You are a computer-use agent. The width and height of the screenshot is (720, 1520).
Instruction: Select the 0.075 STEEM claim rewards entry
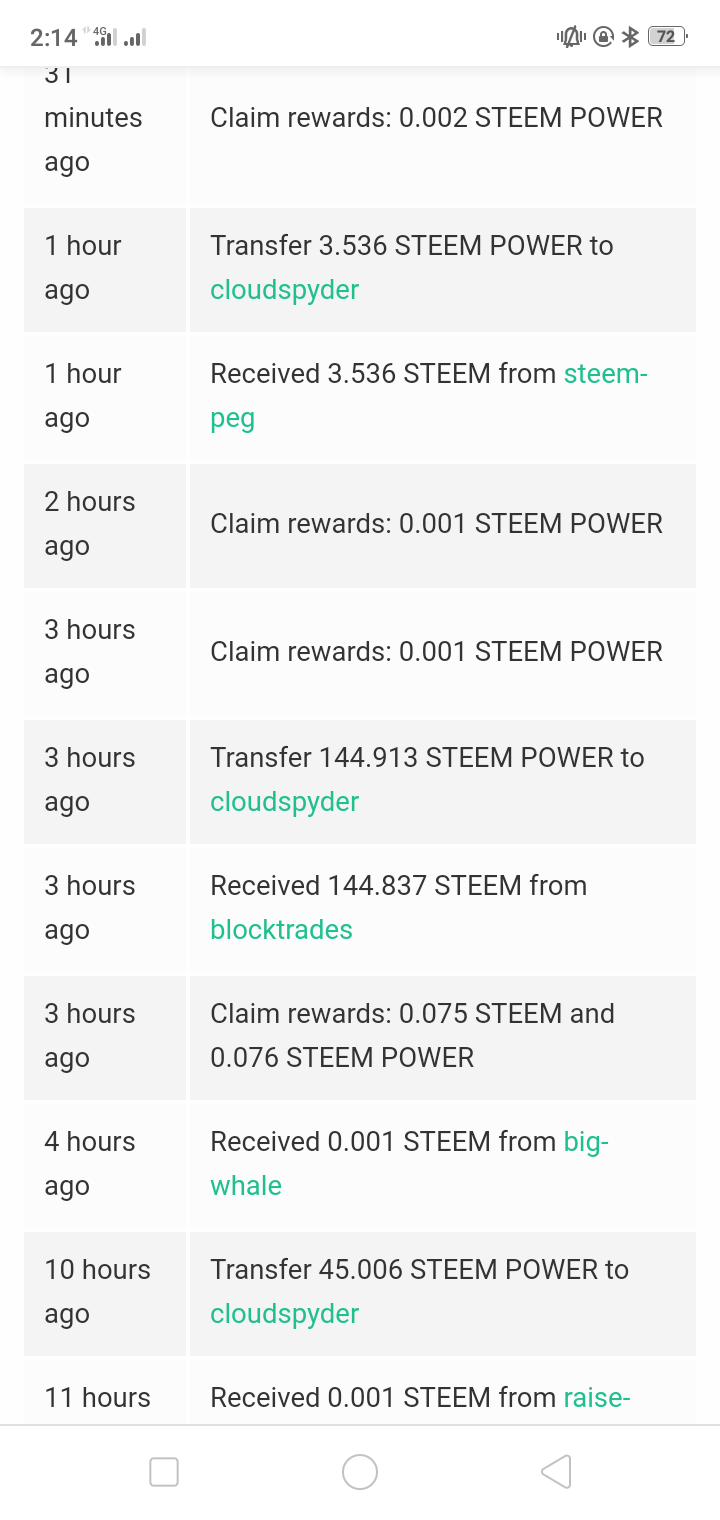[412, 1036]
